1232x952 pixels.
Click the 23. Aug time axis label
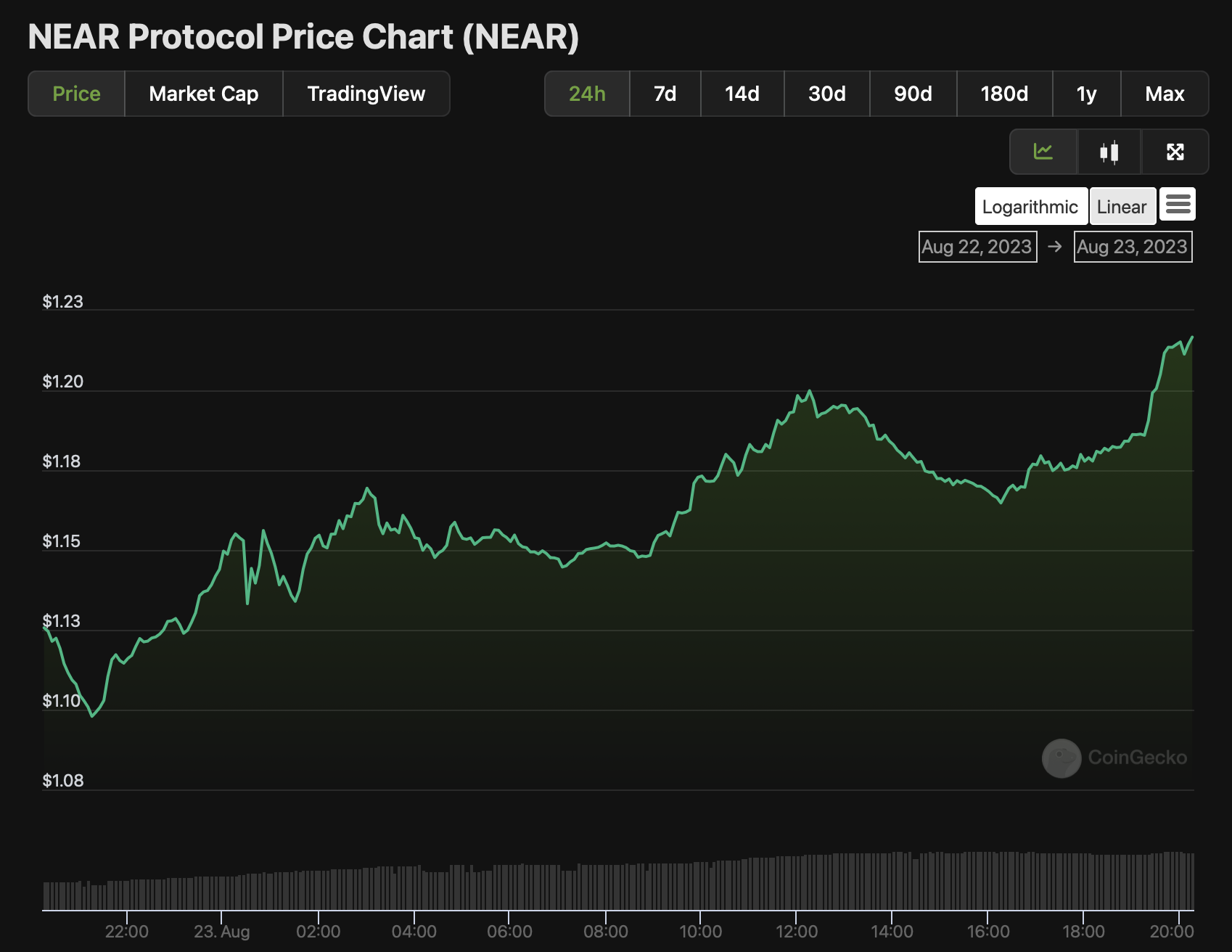point(222,932)
